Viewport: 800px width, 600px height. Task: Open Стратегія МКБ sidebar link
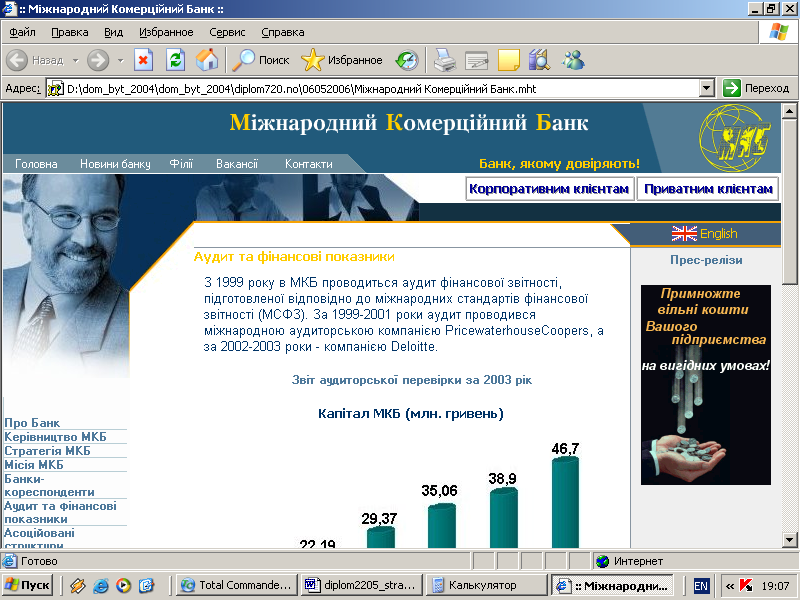pyautogui.click(x=47, y=451)
